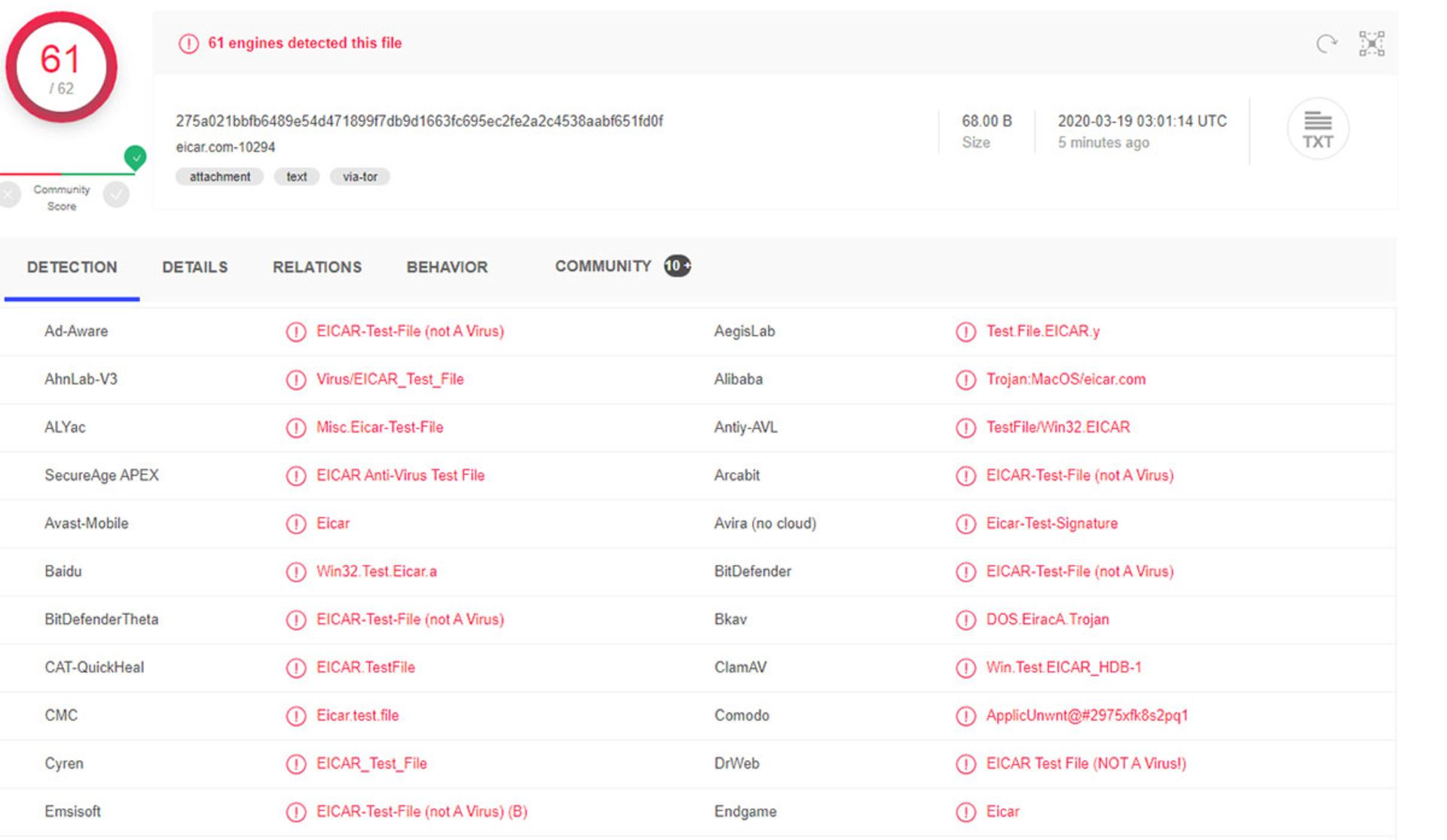Click the warning icon next to Trojan:MacOS/eicar.com
Screen dimensions: 1447x840
coord(965,380)
